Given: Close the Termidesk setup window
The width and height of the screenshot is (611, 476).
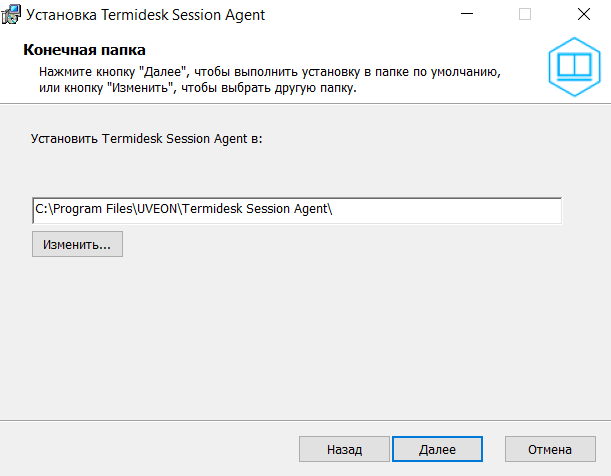Looking at the screenshot, I should [583, 16].
